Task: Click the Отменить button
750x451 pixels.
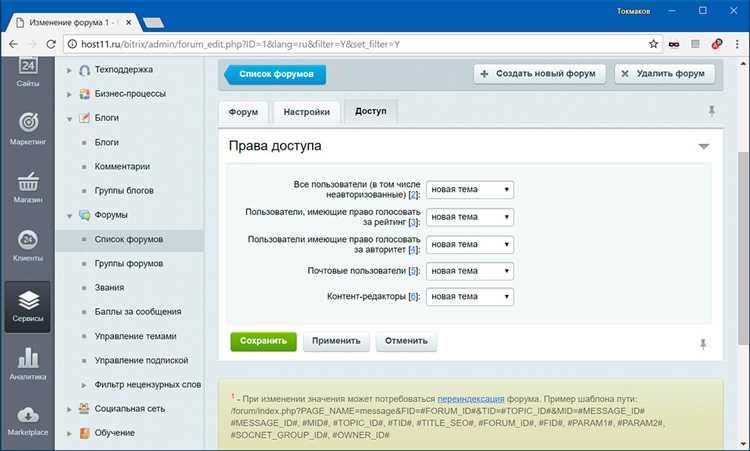Action: coord(406,341)
